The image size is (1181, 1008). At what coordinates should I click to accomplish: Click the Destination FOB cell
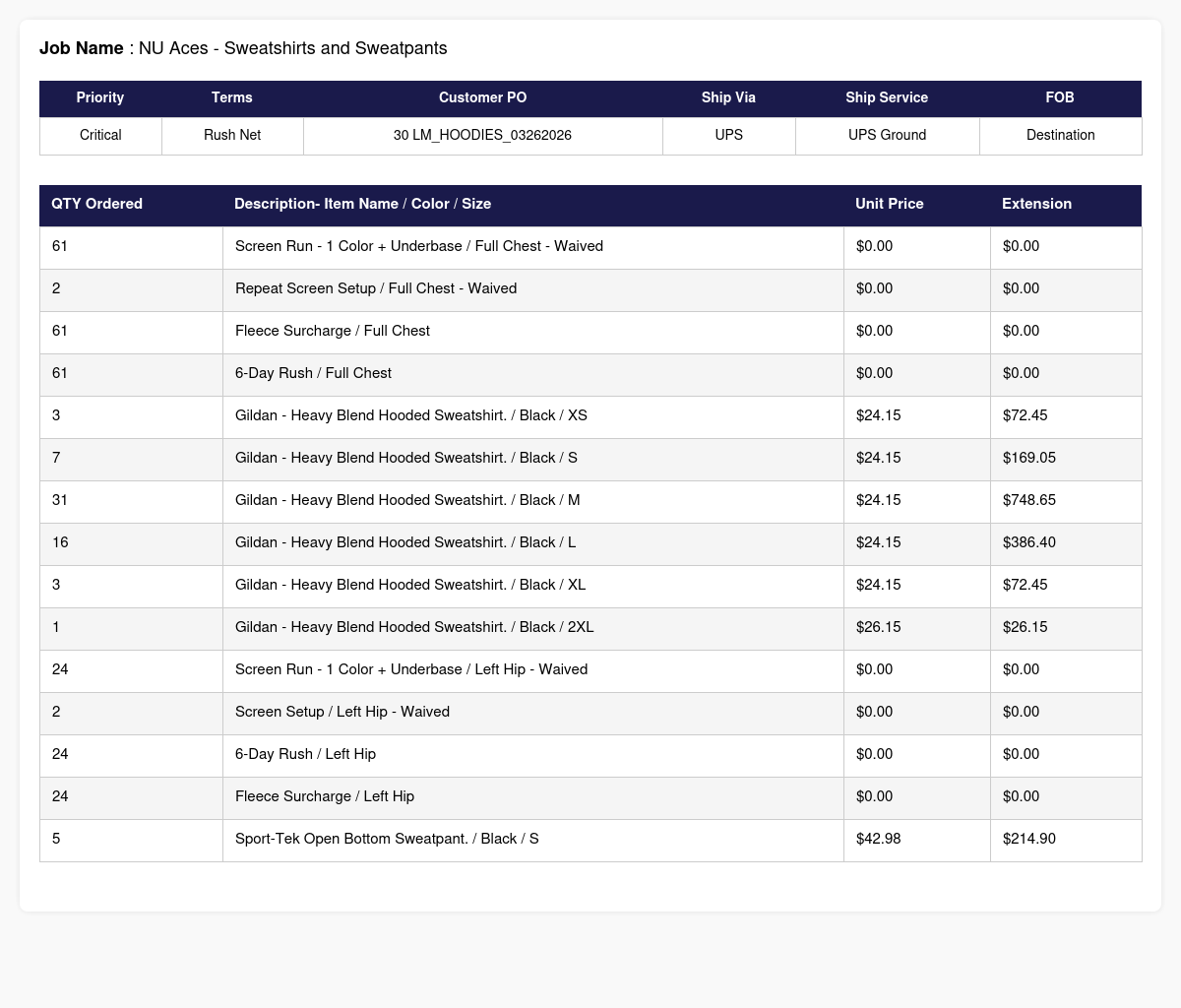(1060, 135)
